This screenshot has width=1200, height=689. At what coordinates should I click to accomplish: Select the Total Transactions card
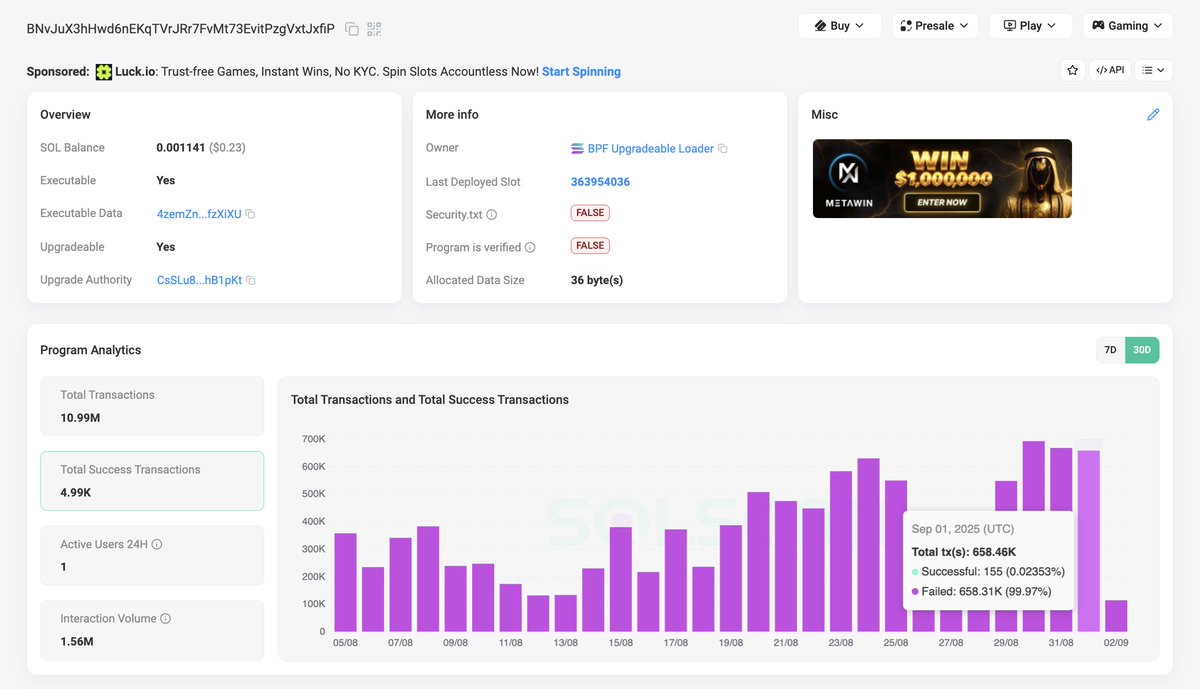(x=152, y=406)
